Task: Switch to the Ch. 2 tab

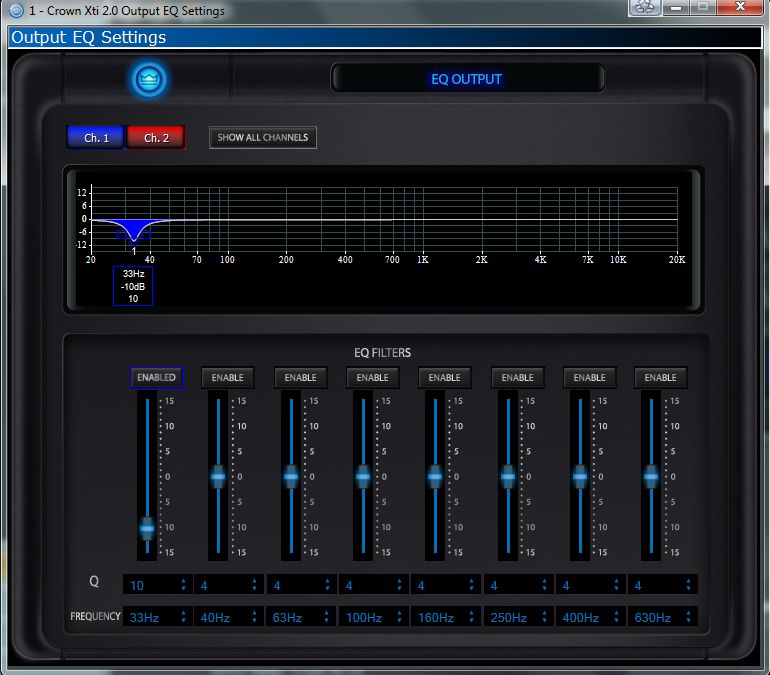Action: pos(156,137)
